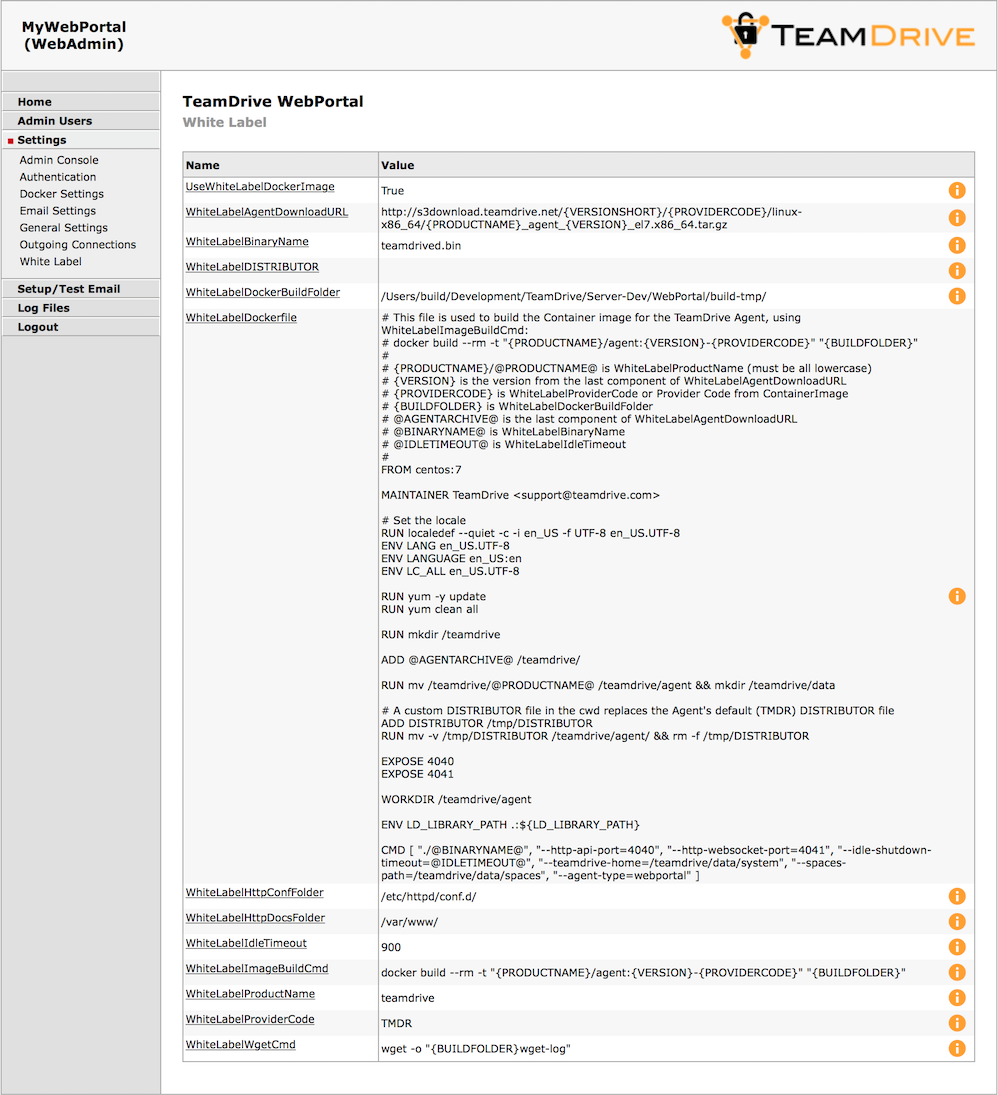Click the 'True' value cell
Screen dimensions: 998x1095
(x=392, y=191)
